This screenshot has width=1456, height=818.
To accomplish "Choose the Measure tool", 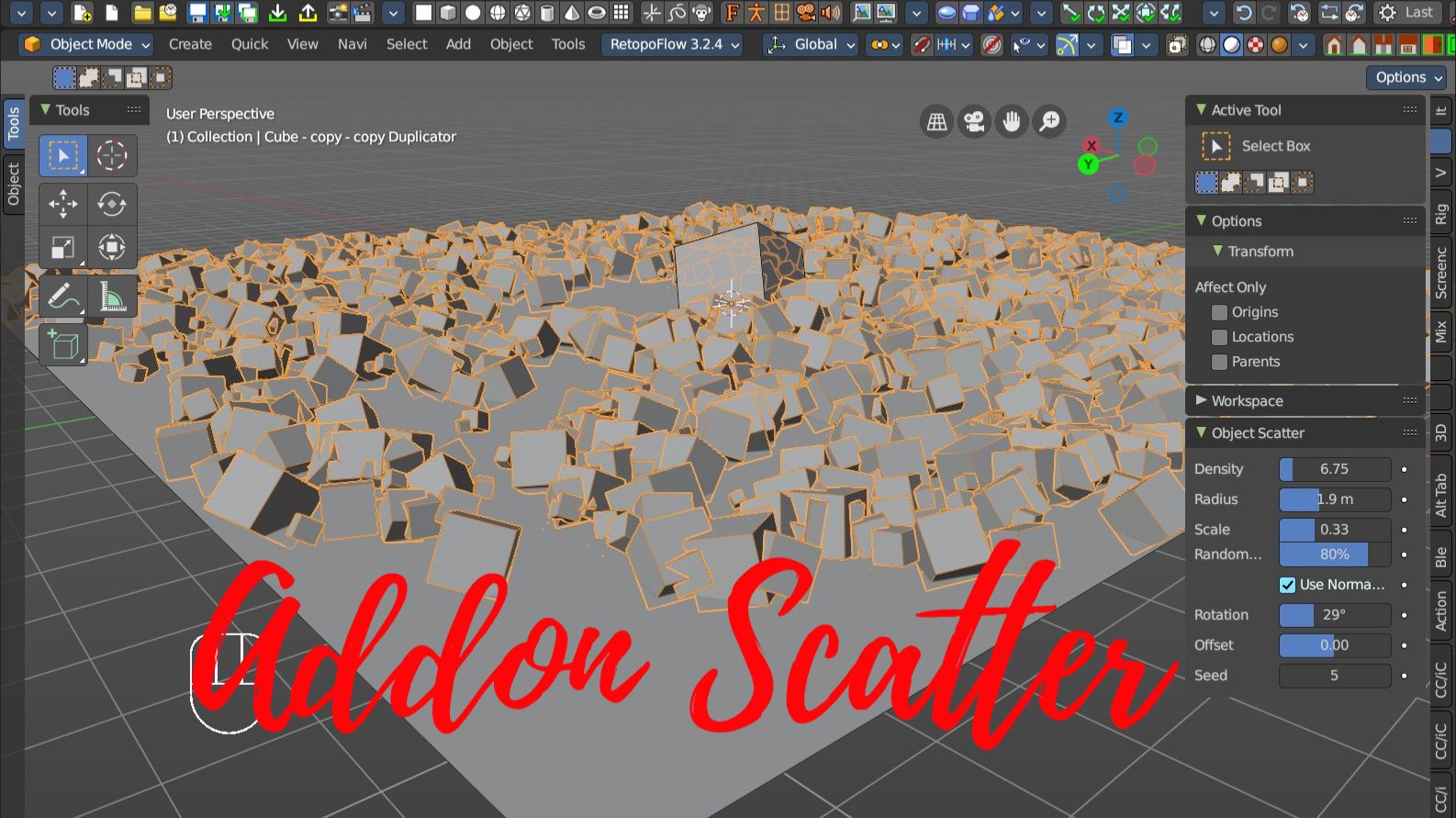I will (112, 297).
